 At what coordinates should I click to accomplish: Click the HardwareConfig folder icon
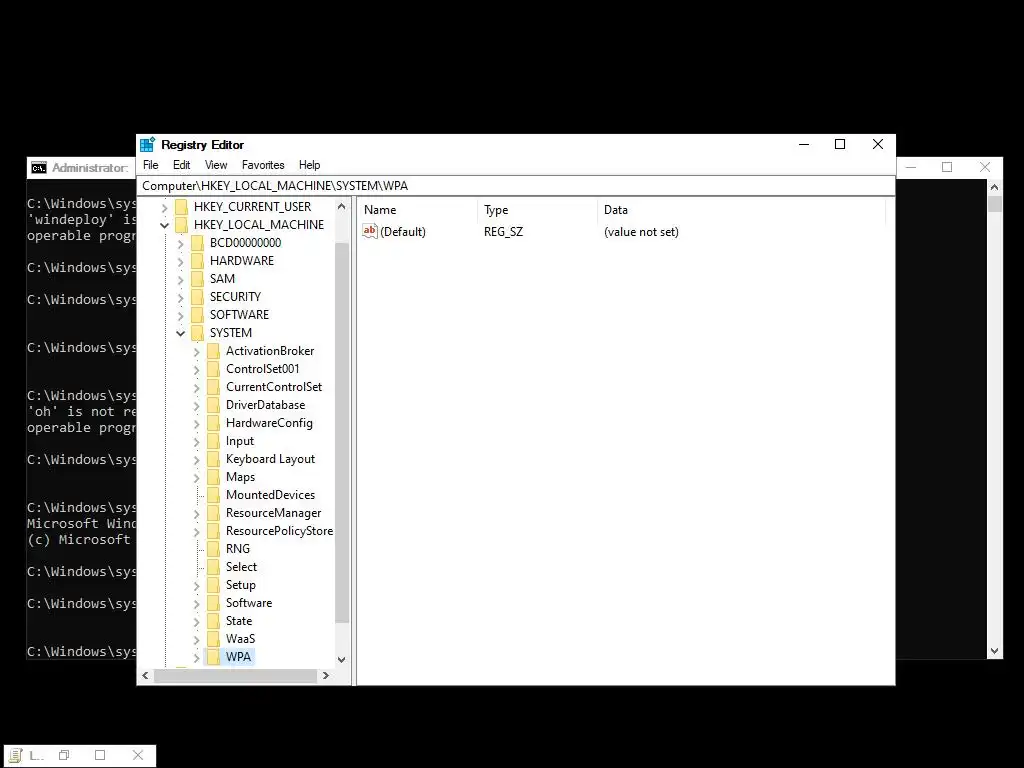click(x=214, y=423)
